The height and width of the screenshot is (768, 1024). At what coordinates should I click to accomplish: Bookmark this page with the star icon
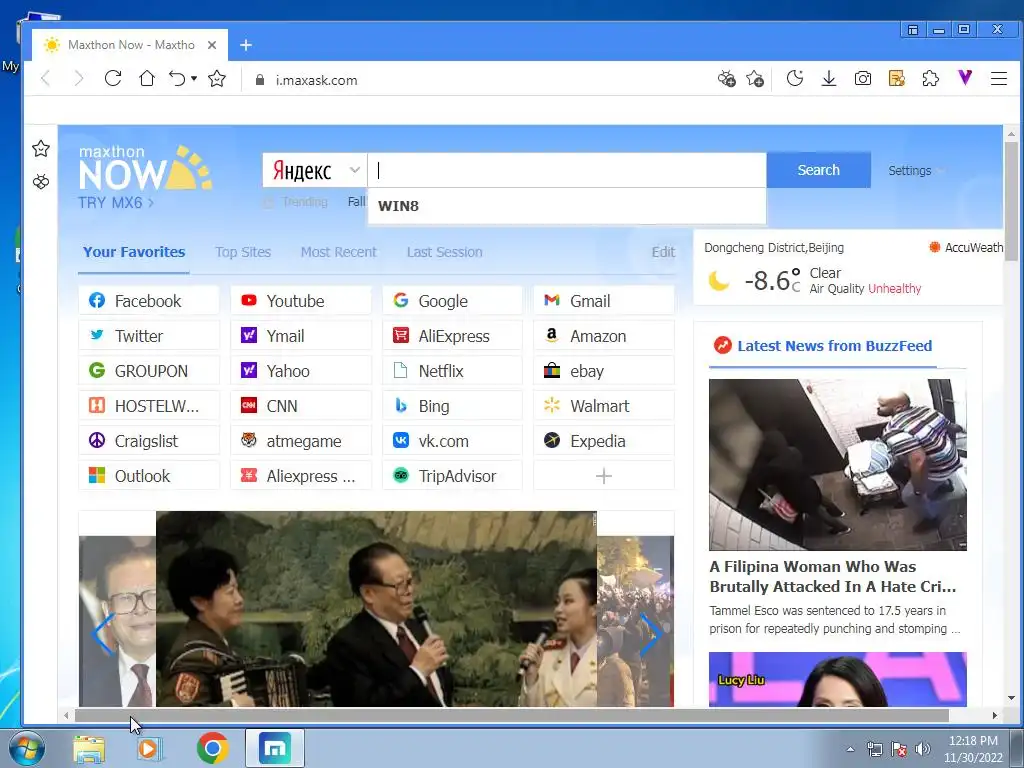coord(217,79)
